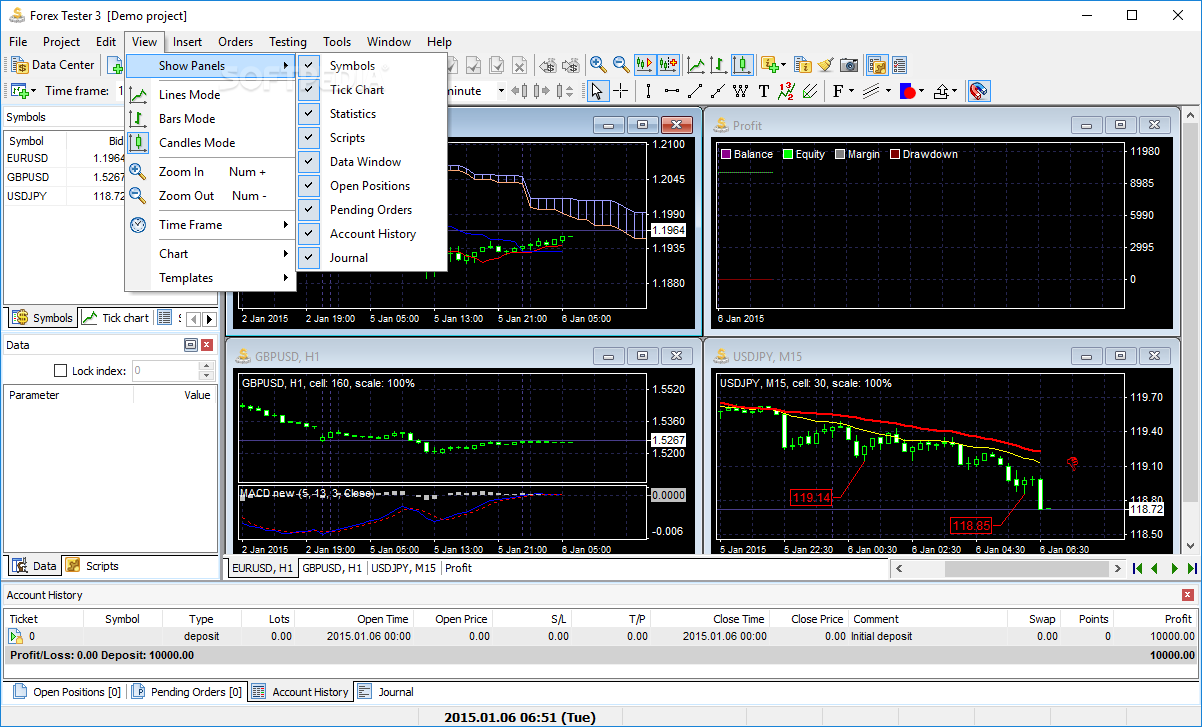Click the Balance legend color swatch

726,154
